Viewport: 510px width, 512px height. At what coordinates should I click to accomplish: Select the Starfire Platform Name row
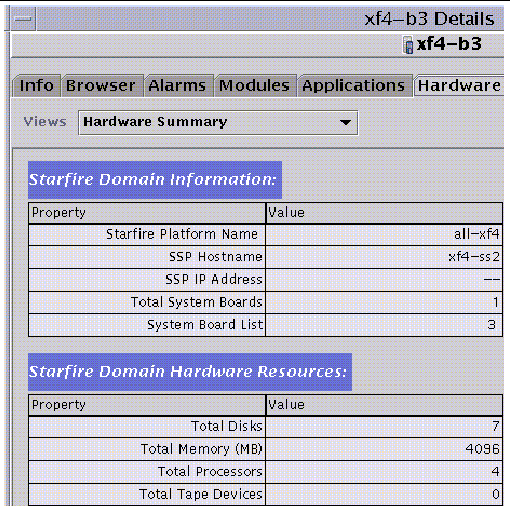pos(265,235)
